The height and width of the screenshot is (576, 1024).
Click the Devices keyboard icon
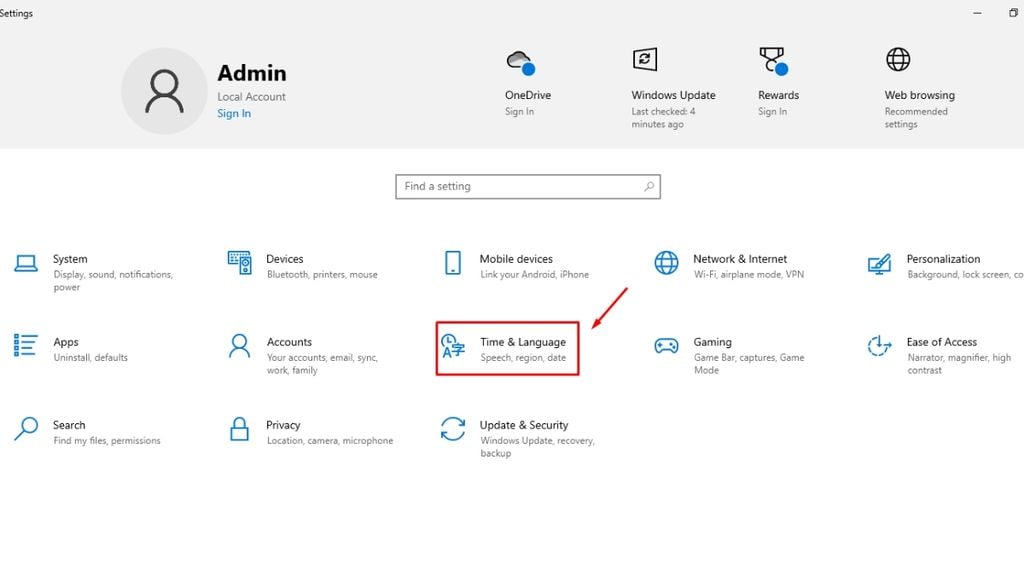(x=239, y=263)
